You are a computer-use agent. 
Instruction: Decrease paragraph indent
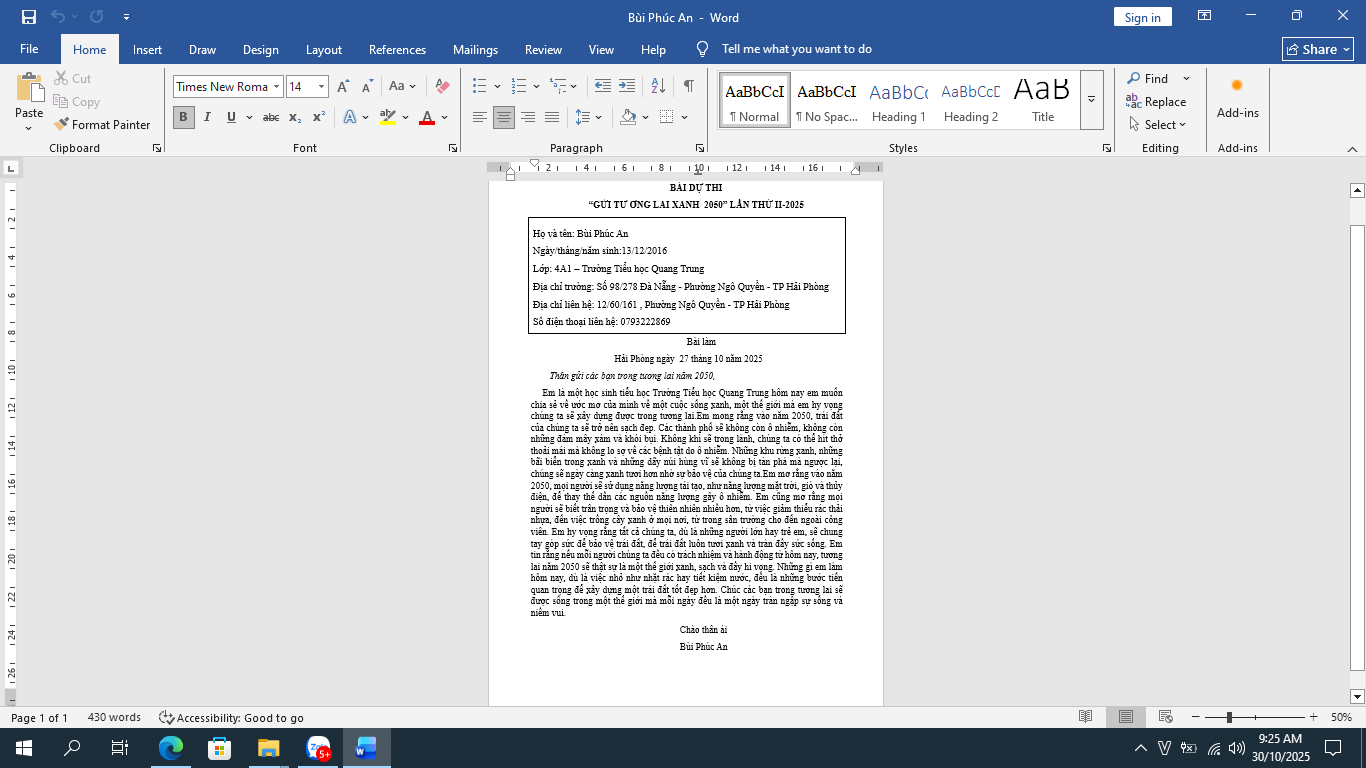click(602, 87)
